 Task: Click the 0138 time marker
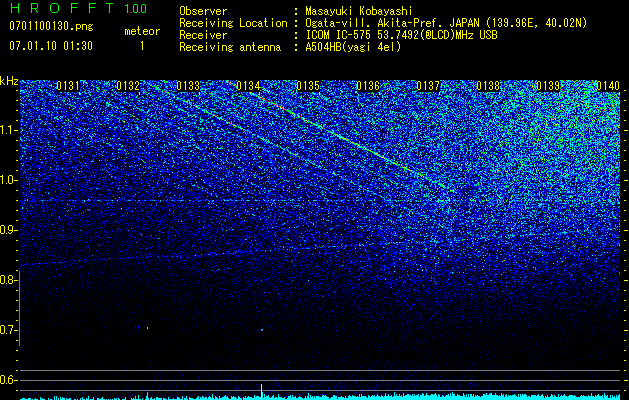pos(488,86)
